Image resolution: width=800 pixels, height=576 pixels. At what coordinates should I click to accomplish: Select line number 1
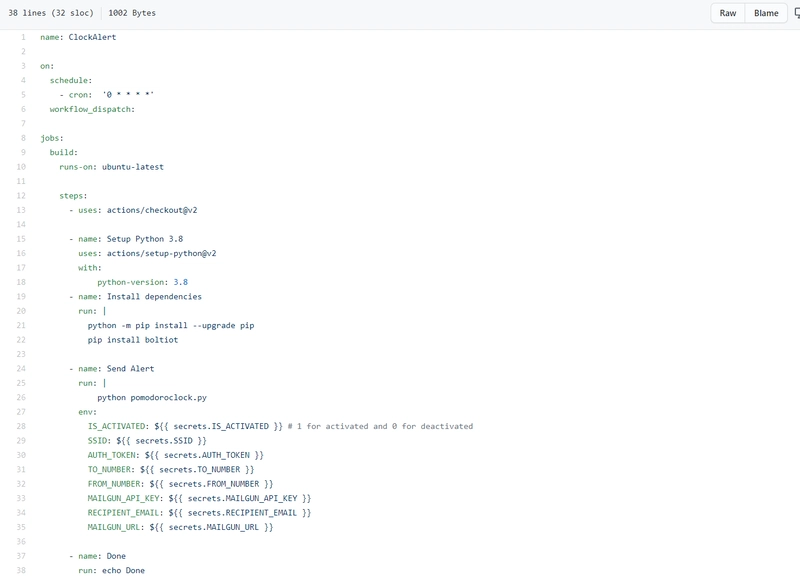coord(22,37)
